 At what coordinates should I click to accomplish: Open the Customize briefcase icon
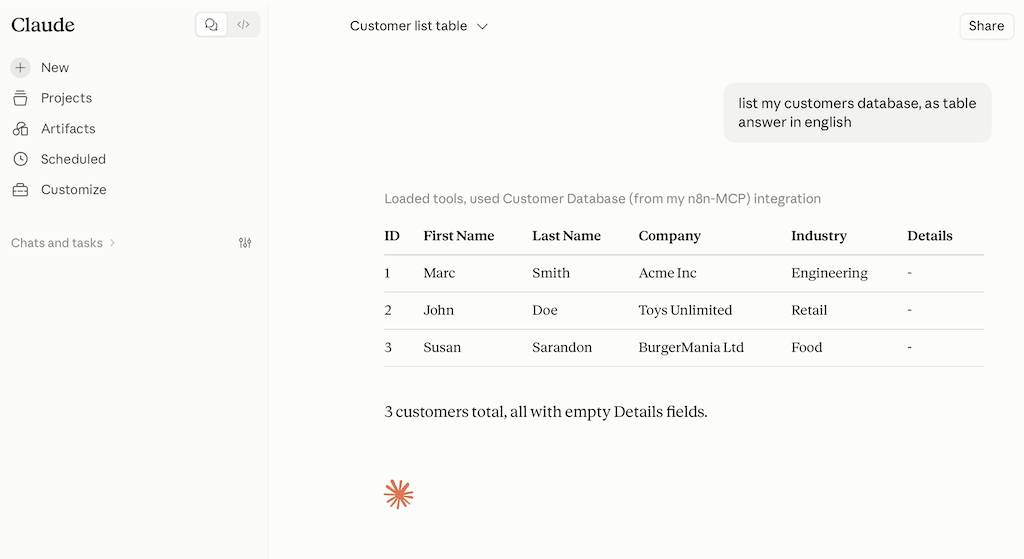20,190
